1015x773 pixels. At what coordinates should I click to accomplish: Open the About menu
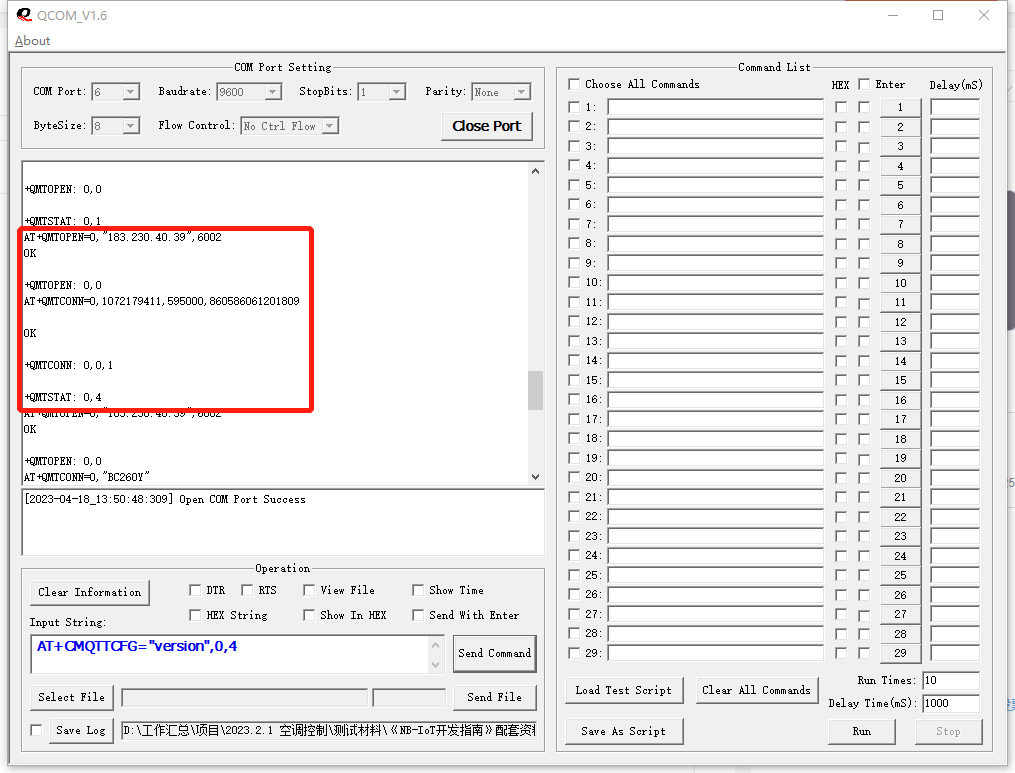[x=32, y=41]
